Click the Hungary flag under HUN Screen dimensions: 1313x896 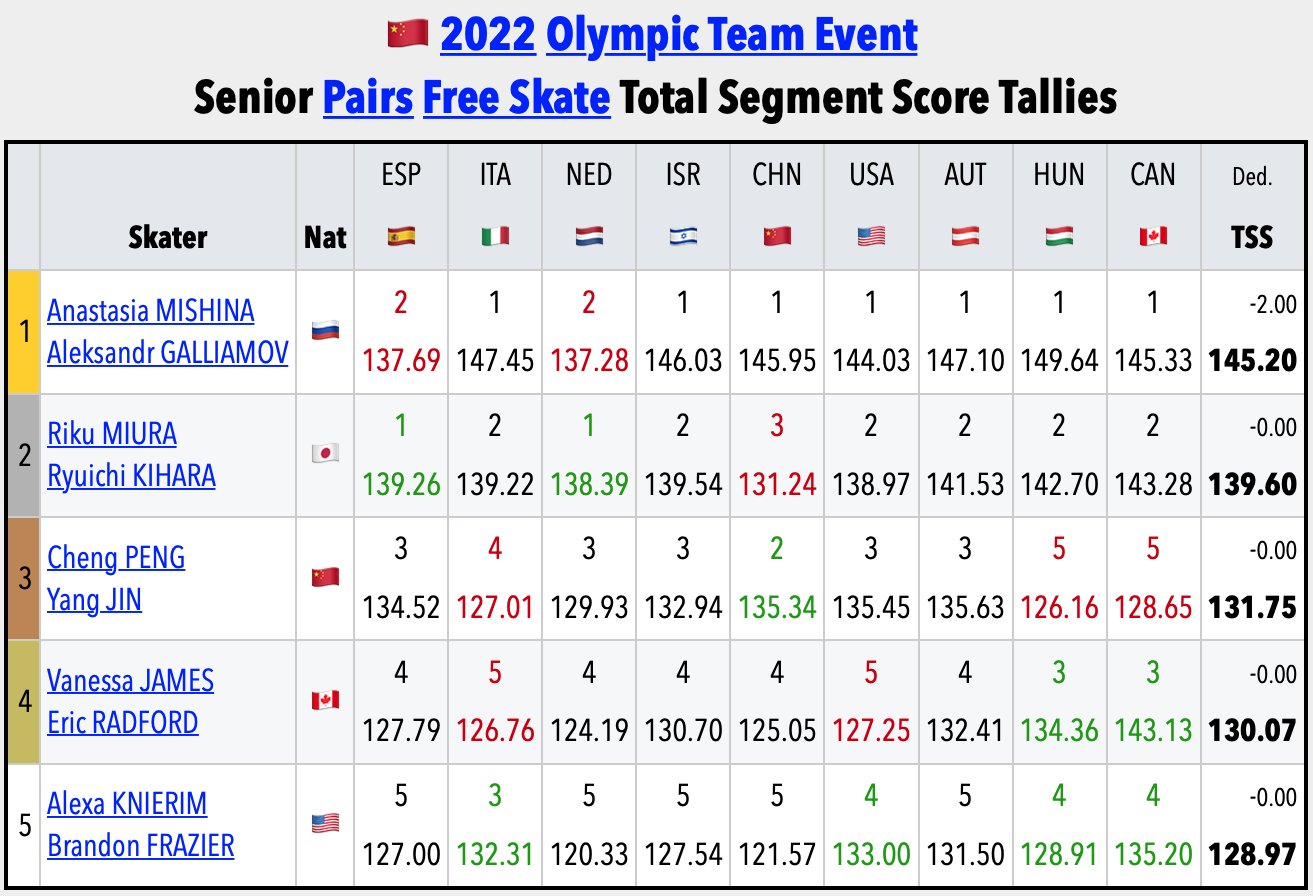point(1059,236)
